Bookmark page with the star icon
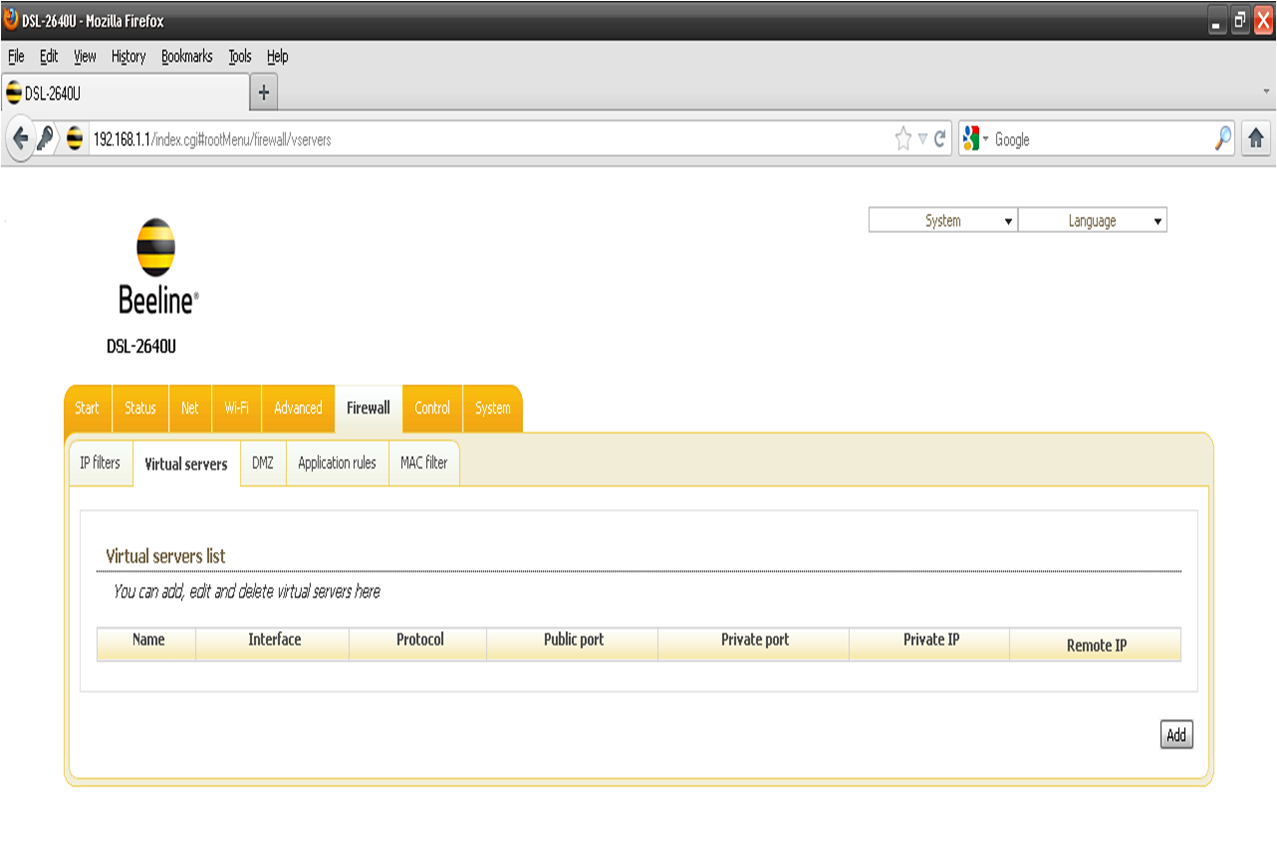This screenshot has width=1277, height=865. point(903,140)
